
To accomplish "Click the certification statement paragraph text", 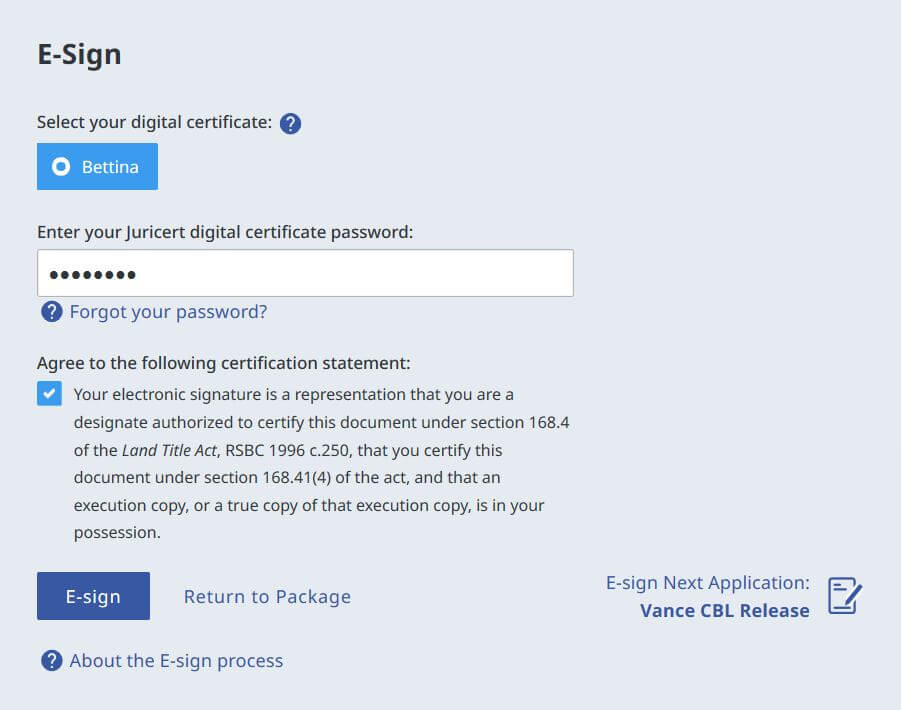I will (321, 464).
